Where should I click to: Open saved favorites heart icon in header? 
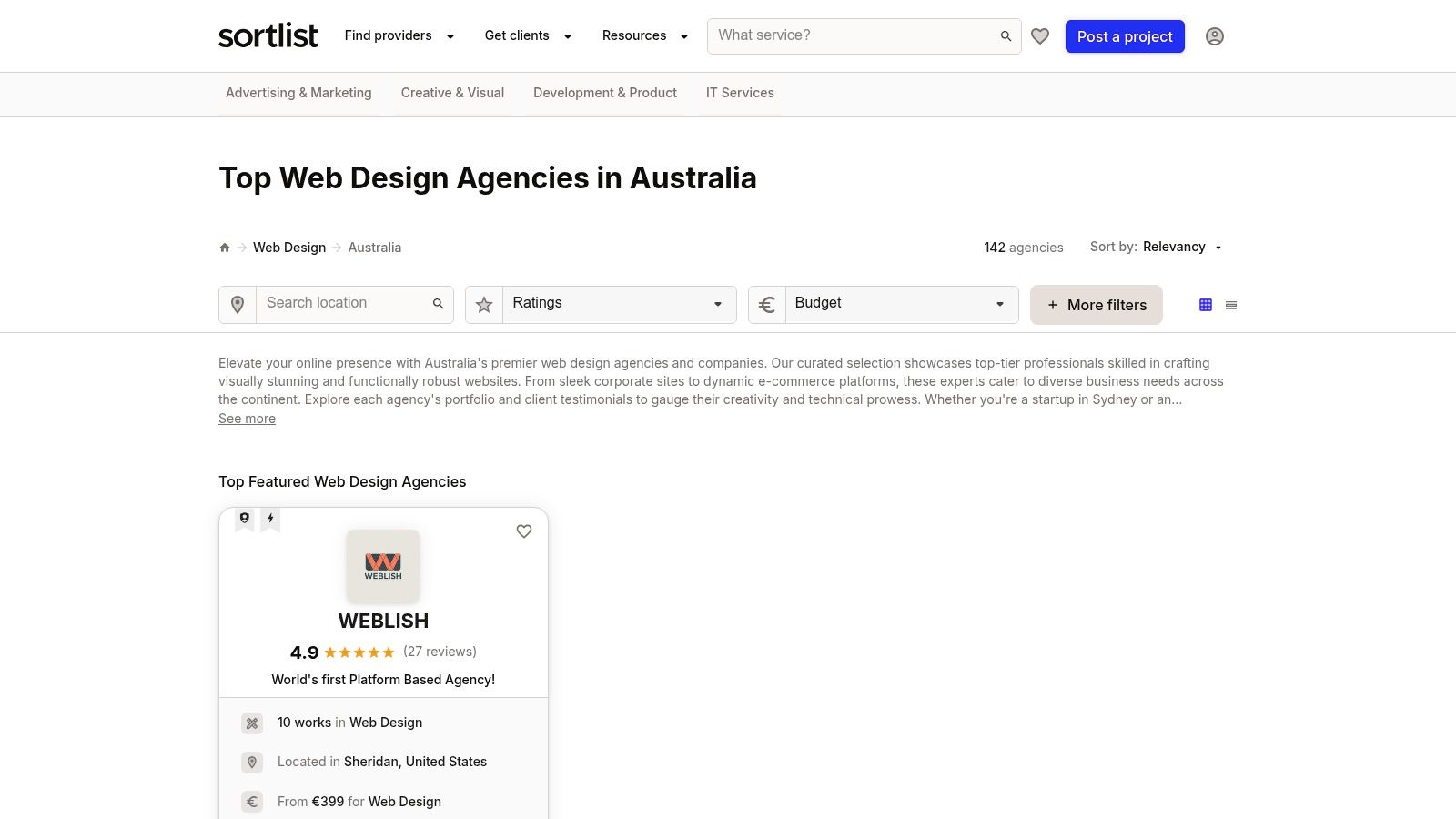click(1040, 36)
